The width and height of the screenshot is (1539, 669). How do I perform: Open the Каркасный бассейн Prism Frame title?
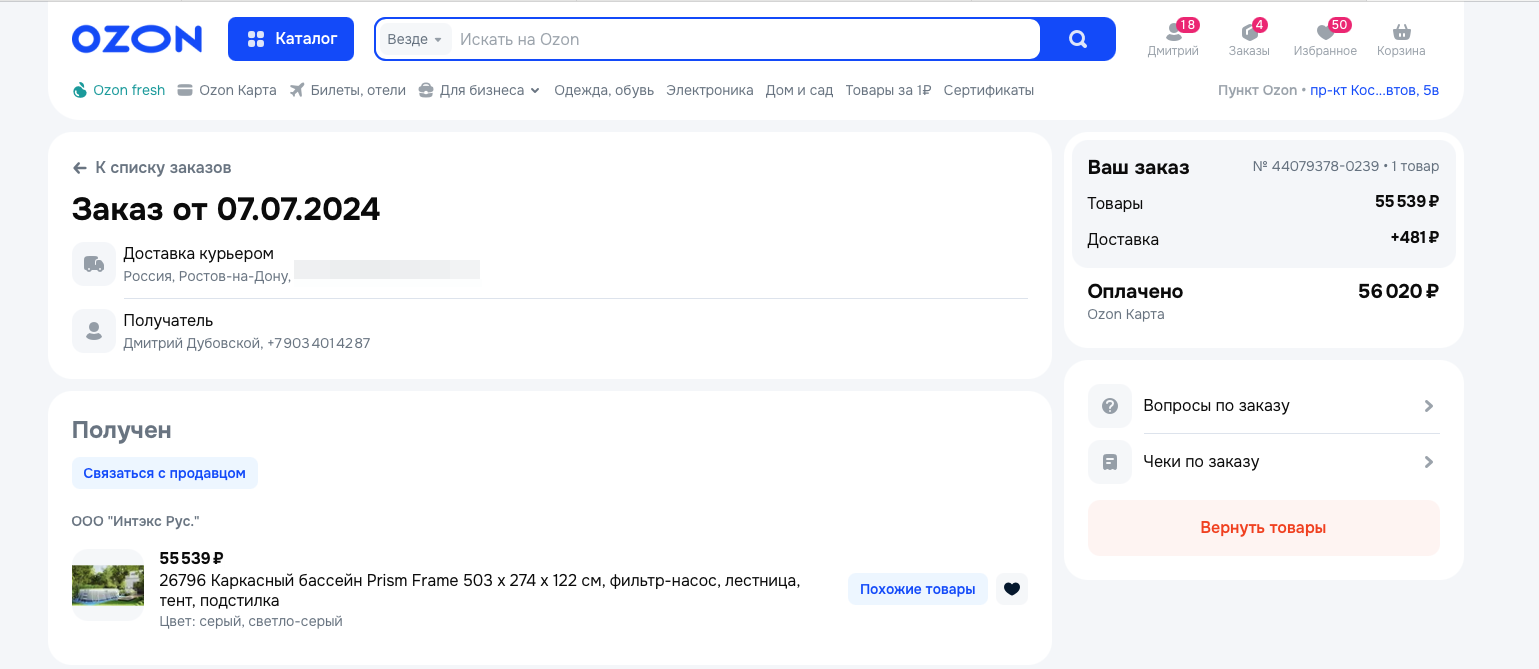pos(480,591)
